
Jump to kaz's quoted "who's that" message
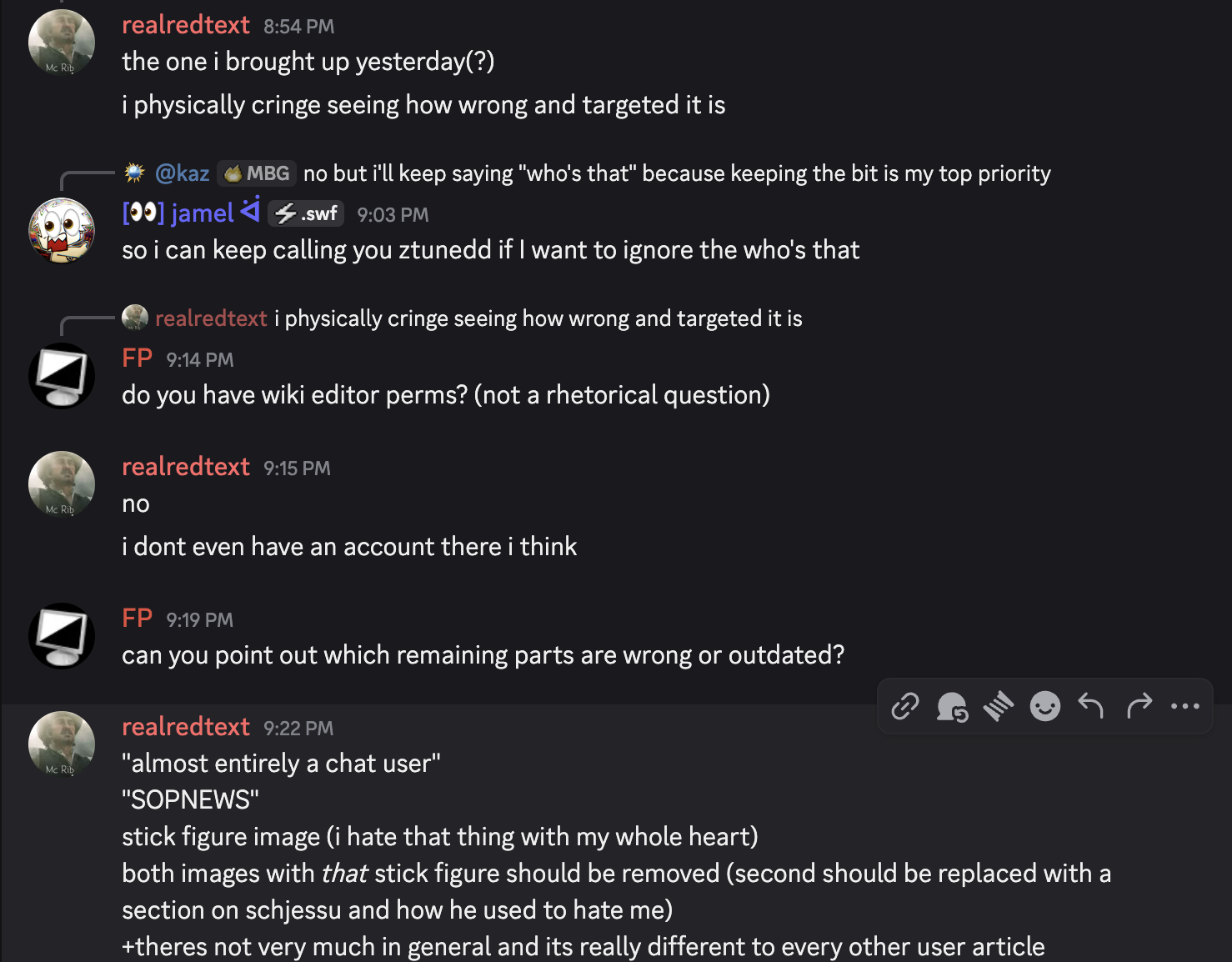676,173
